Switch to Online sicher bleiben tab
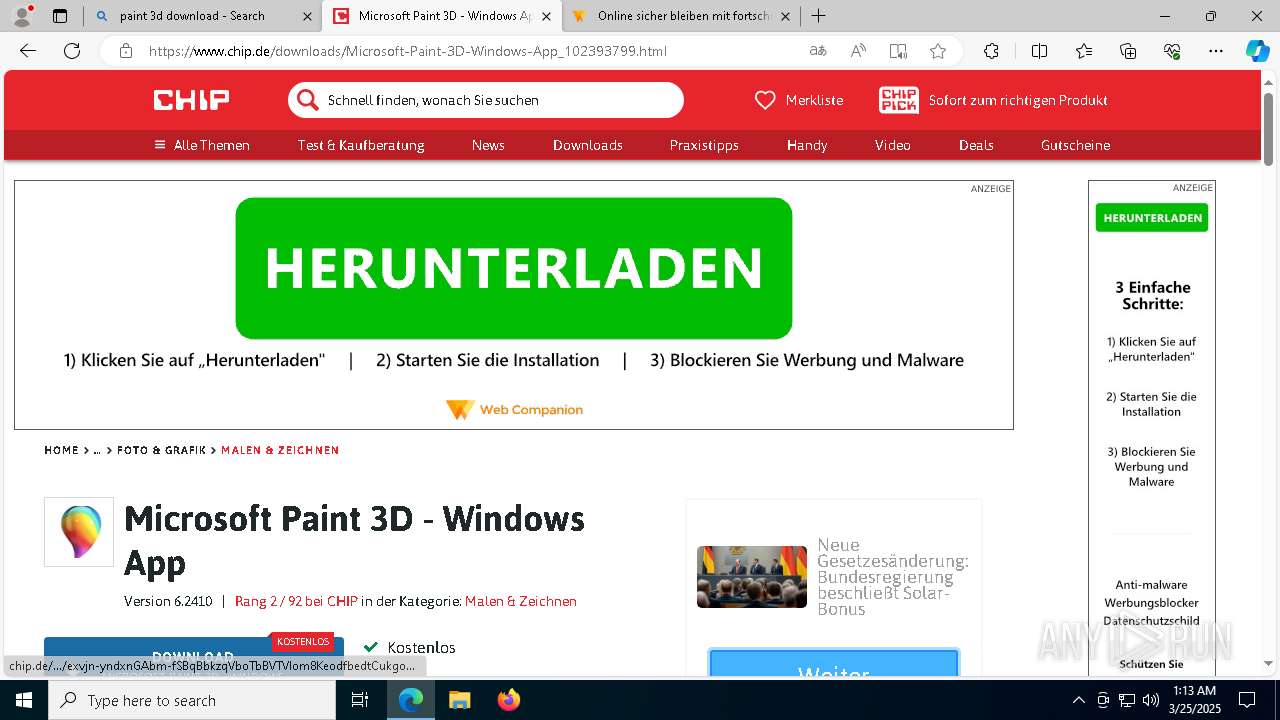The height and width of the screenshot is (720, 1280). click(683, 16)
